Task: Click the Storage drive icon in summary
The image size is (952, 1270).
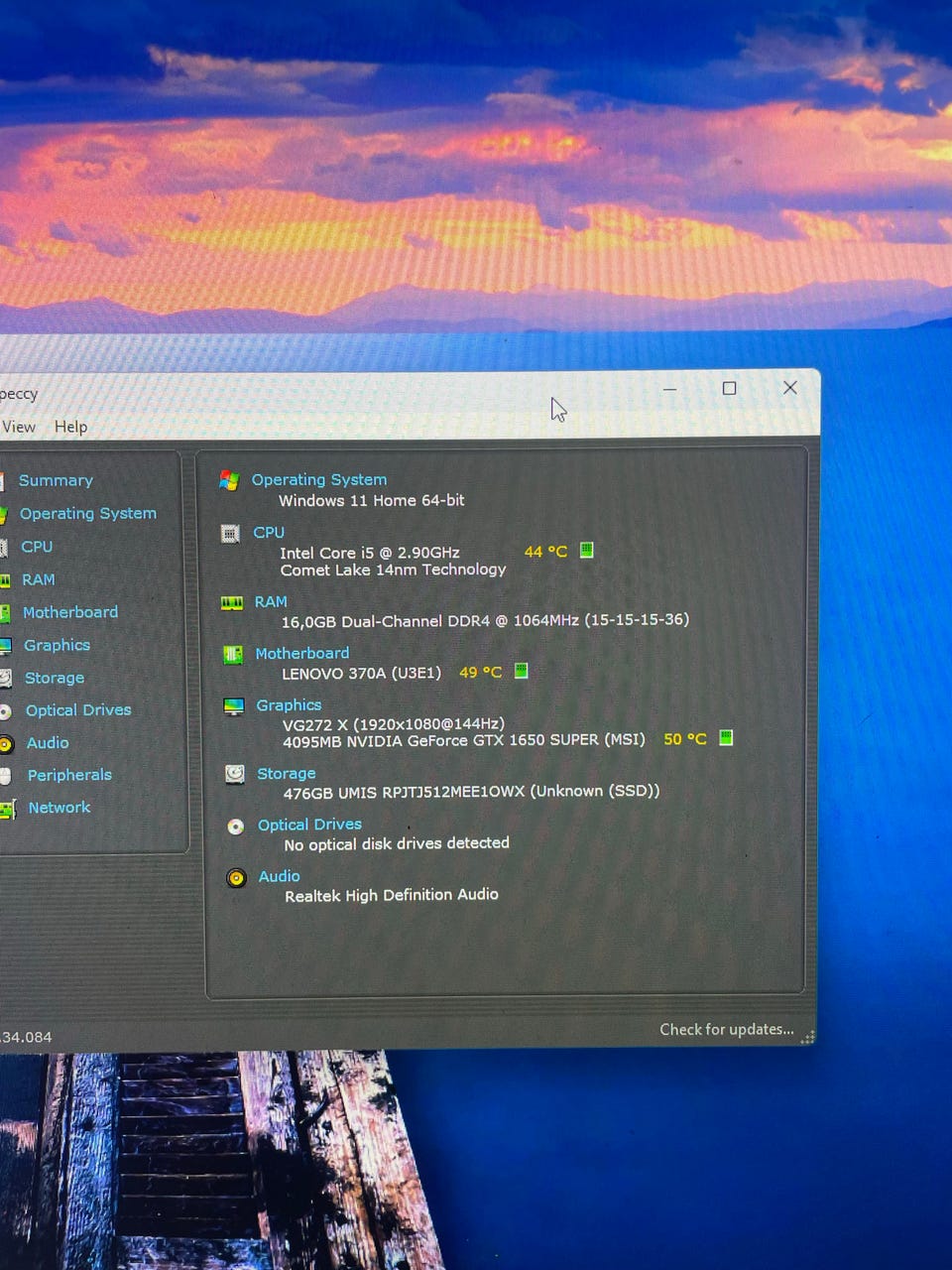Action: [x=235, y=774]
